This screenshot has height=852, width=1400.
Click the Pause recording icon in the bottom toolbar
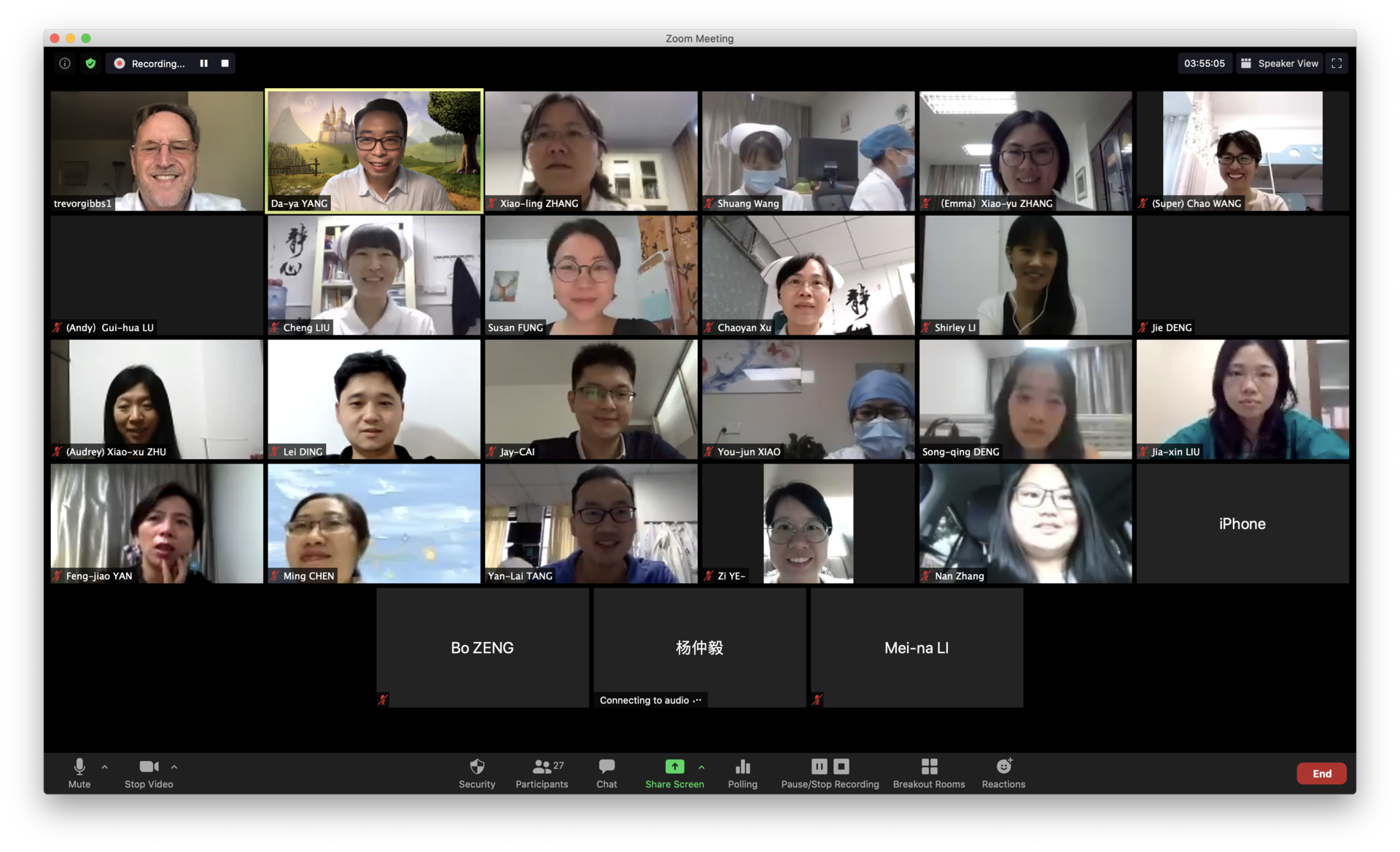click(819, 766)
